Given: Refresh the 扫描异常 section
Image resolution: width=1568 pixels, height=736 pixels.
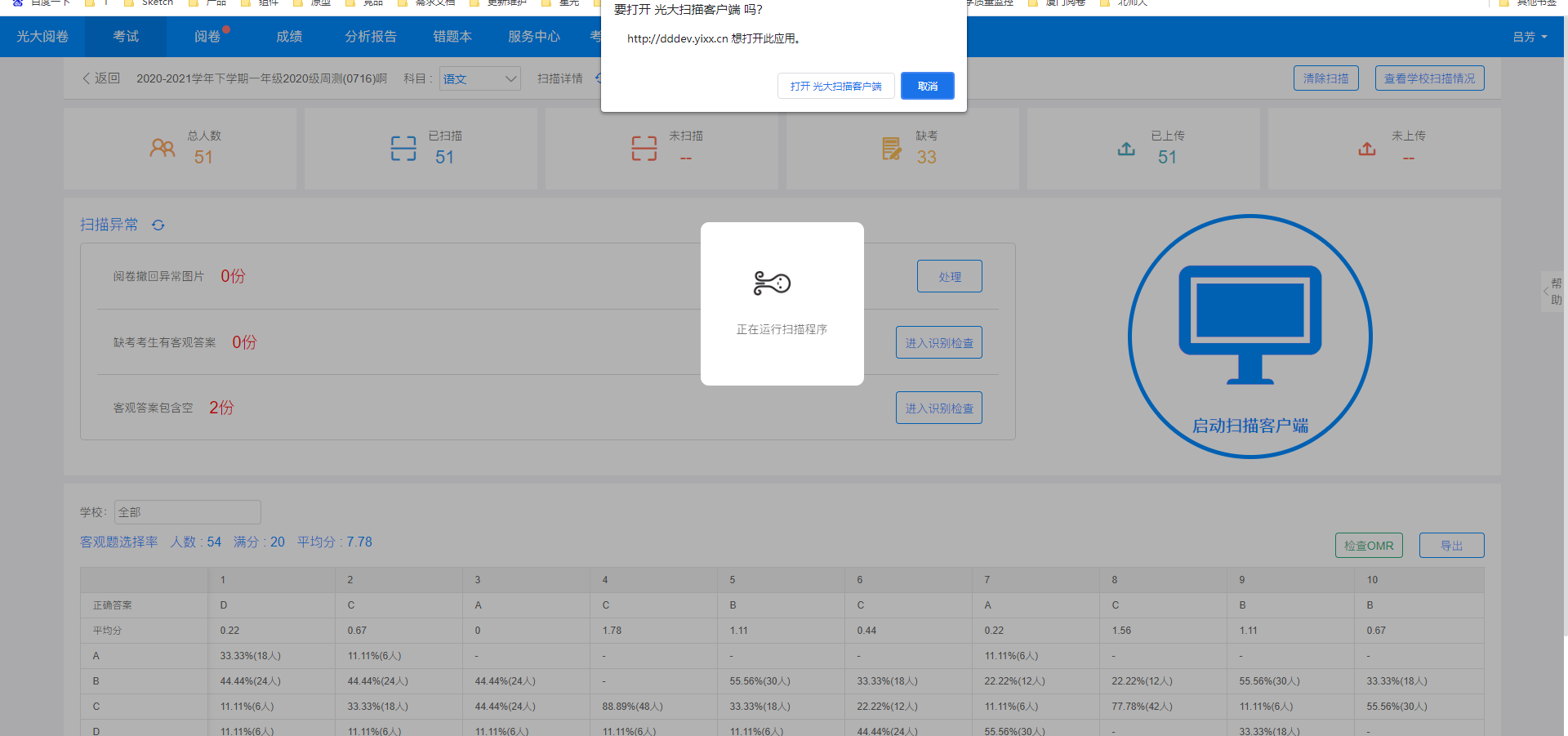Looking at the screenshot, I should 158,225.
